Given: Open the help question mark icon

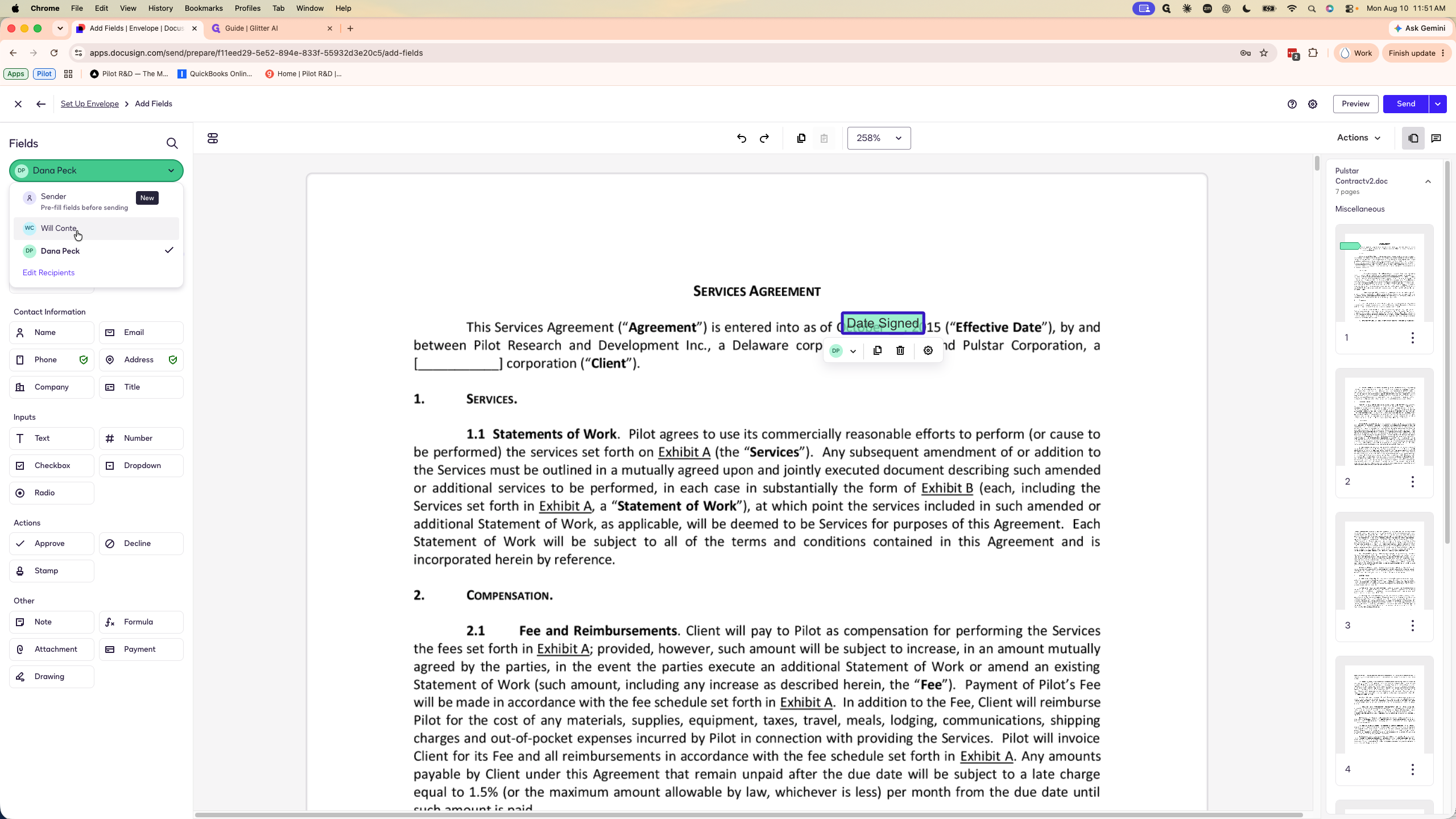Looking at the screenshot, I should (1292, 104).
